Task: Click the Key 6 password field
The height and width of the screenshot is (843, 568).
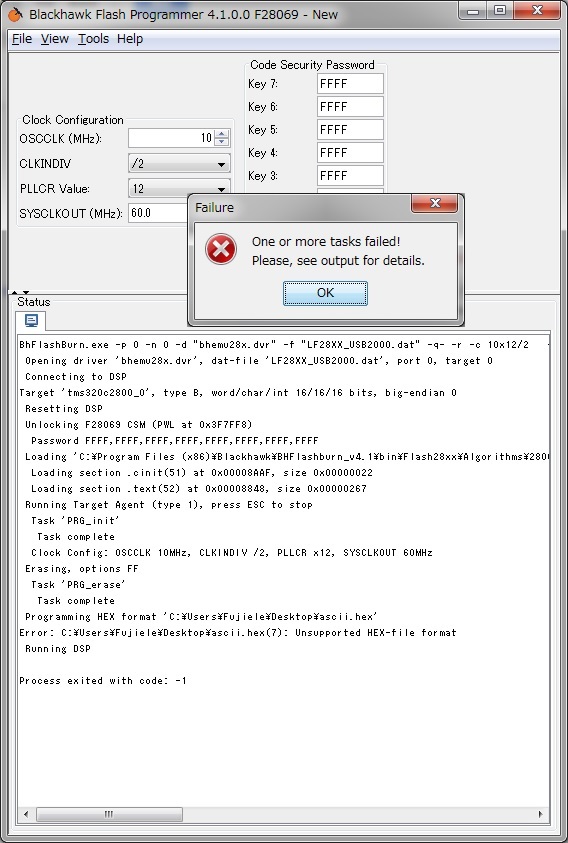Action: tap(350, 106)
